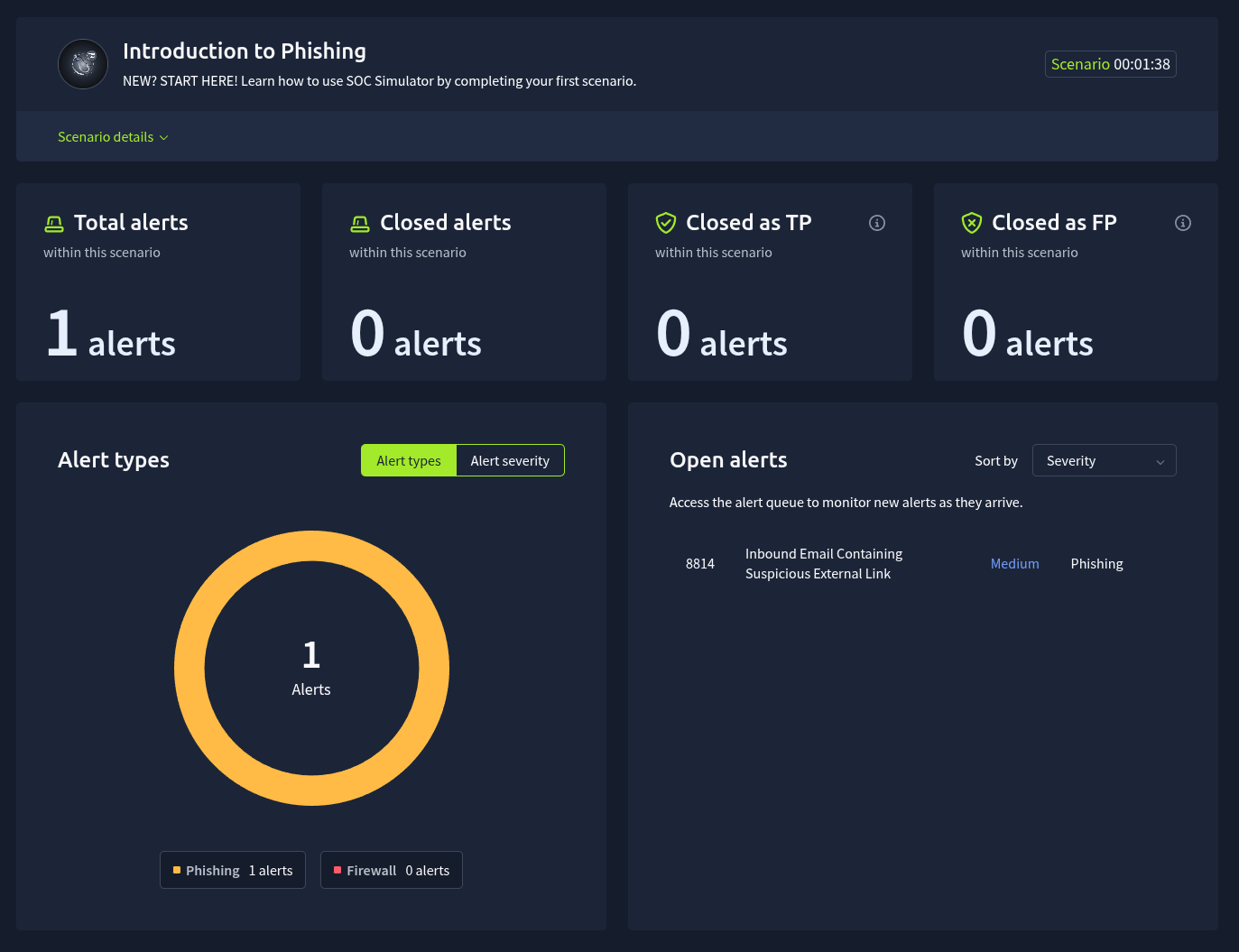This screenshot has height=952, width=1239.
Task: Click the Scenario timer 00:01:38
Action: 1111,64
